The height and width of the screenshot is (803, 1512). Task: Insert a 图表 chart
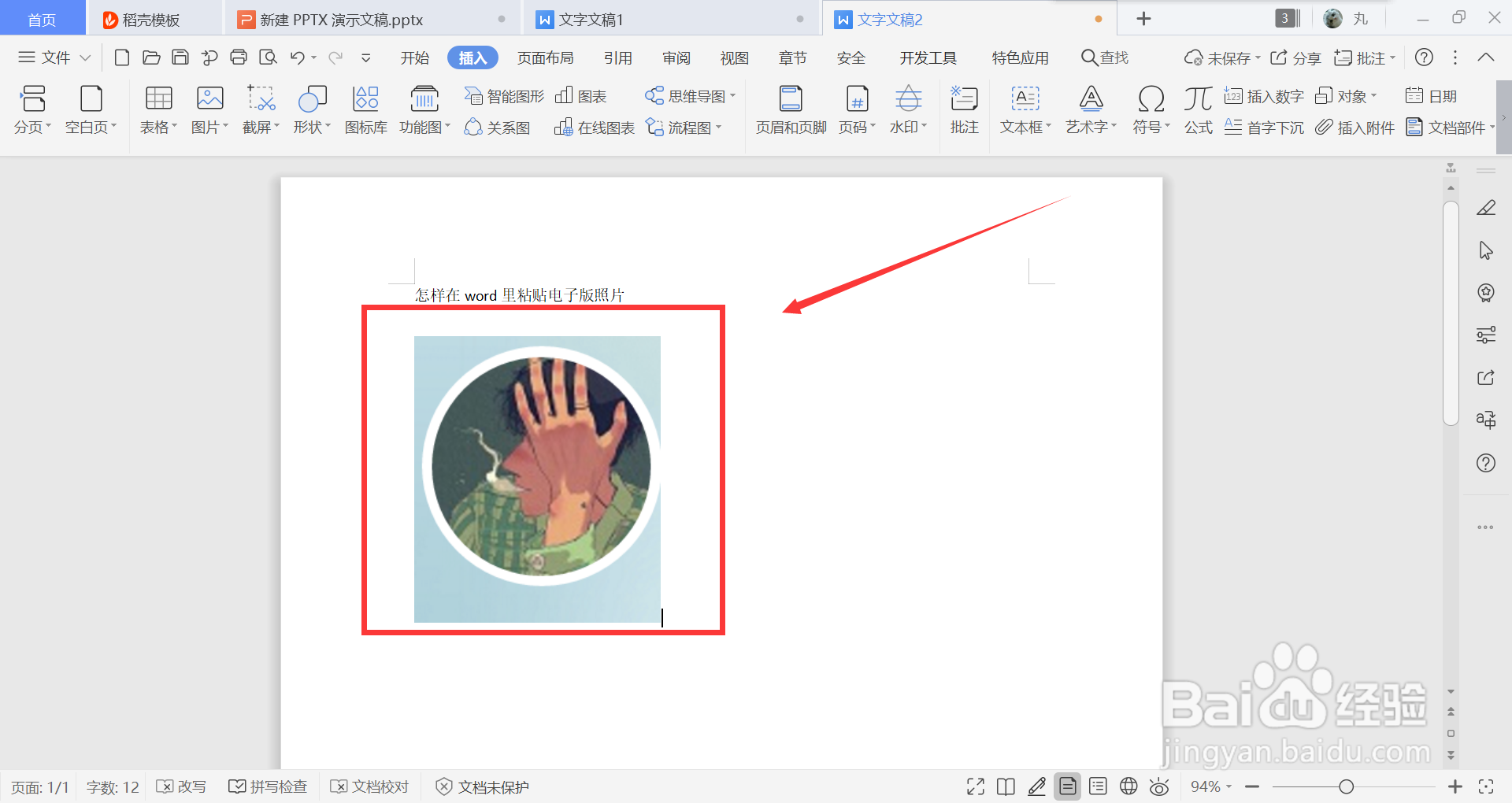[580, 96]
